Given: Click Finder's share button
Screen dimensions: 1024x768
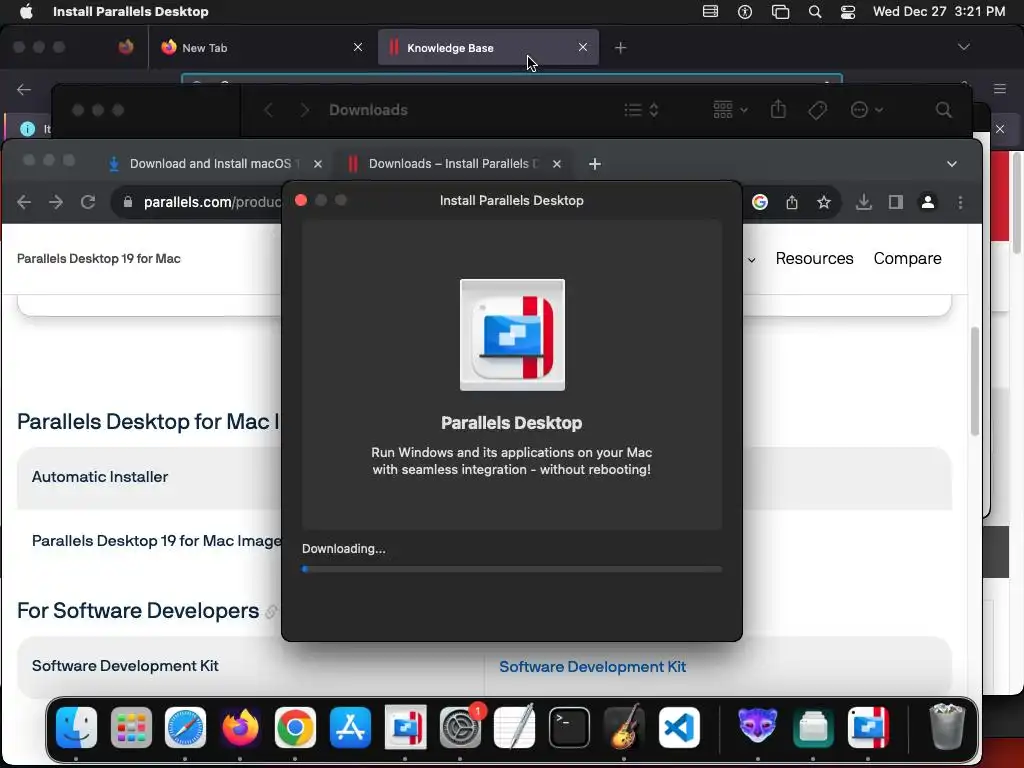Looking at the screenshot, I should [x=778, y=110].
